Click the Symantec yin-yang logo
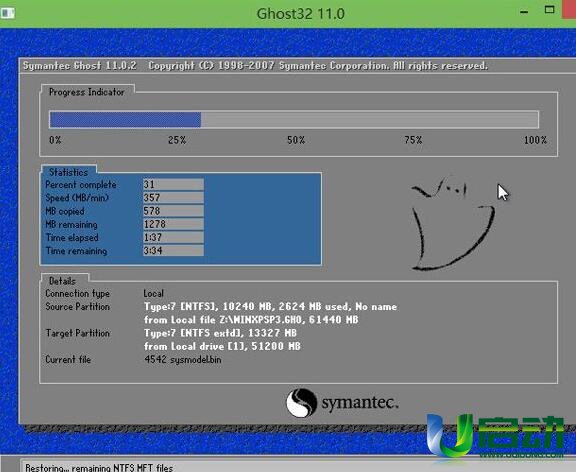Image resolution: width=576 pixels, height=472 pixels. pos(301,403)
